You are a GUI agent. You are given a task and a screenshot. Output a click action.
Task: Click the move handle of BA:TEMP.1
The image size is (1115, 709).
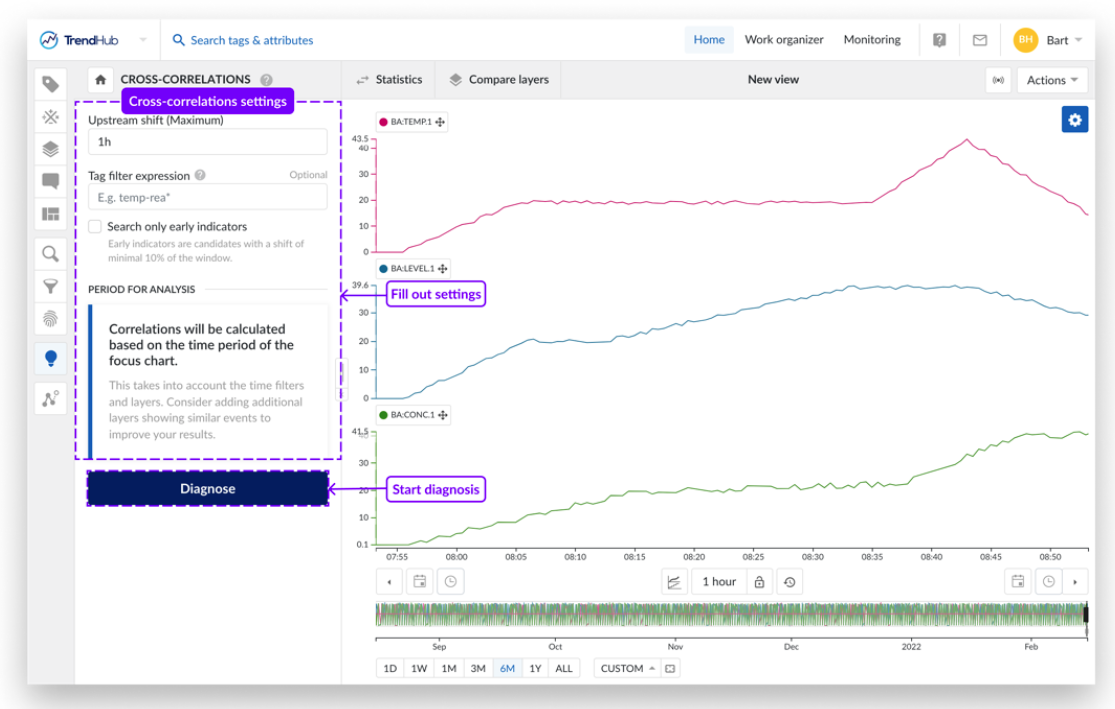[x=440, y=122]
